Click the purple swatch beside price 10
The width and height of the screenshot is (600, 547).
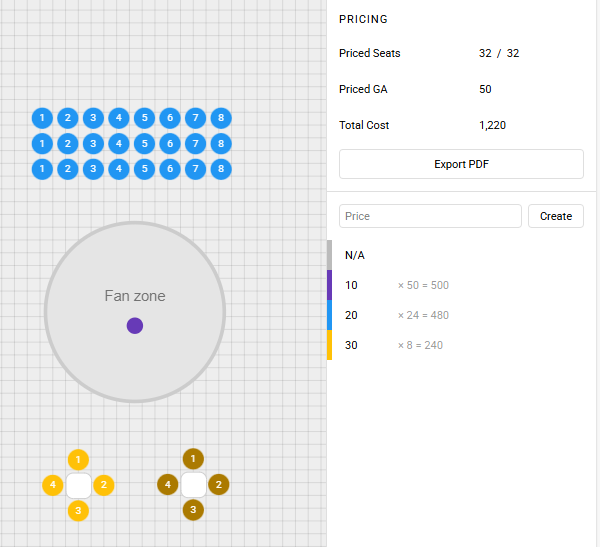point(329,285)
